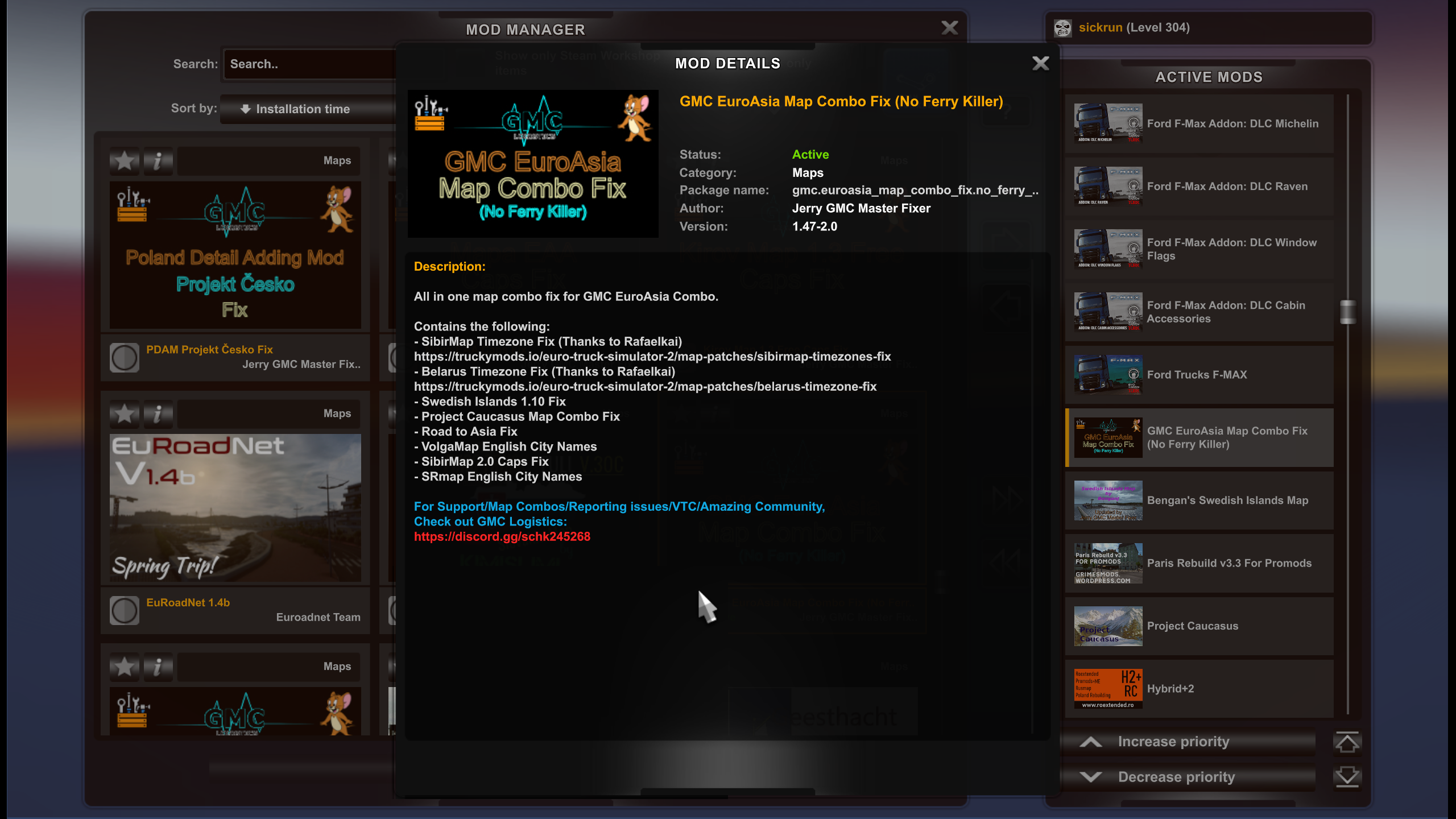Toggle activation circle for EuRoadNet 1.4b
The height and width of the screenshot is (819, 1456).
click(x=124, y=610)
